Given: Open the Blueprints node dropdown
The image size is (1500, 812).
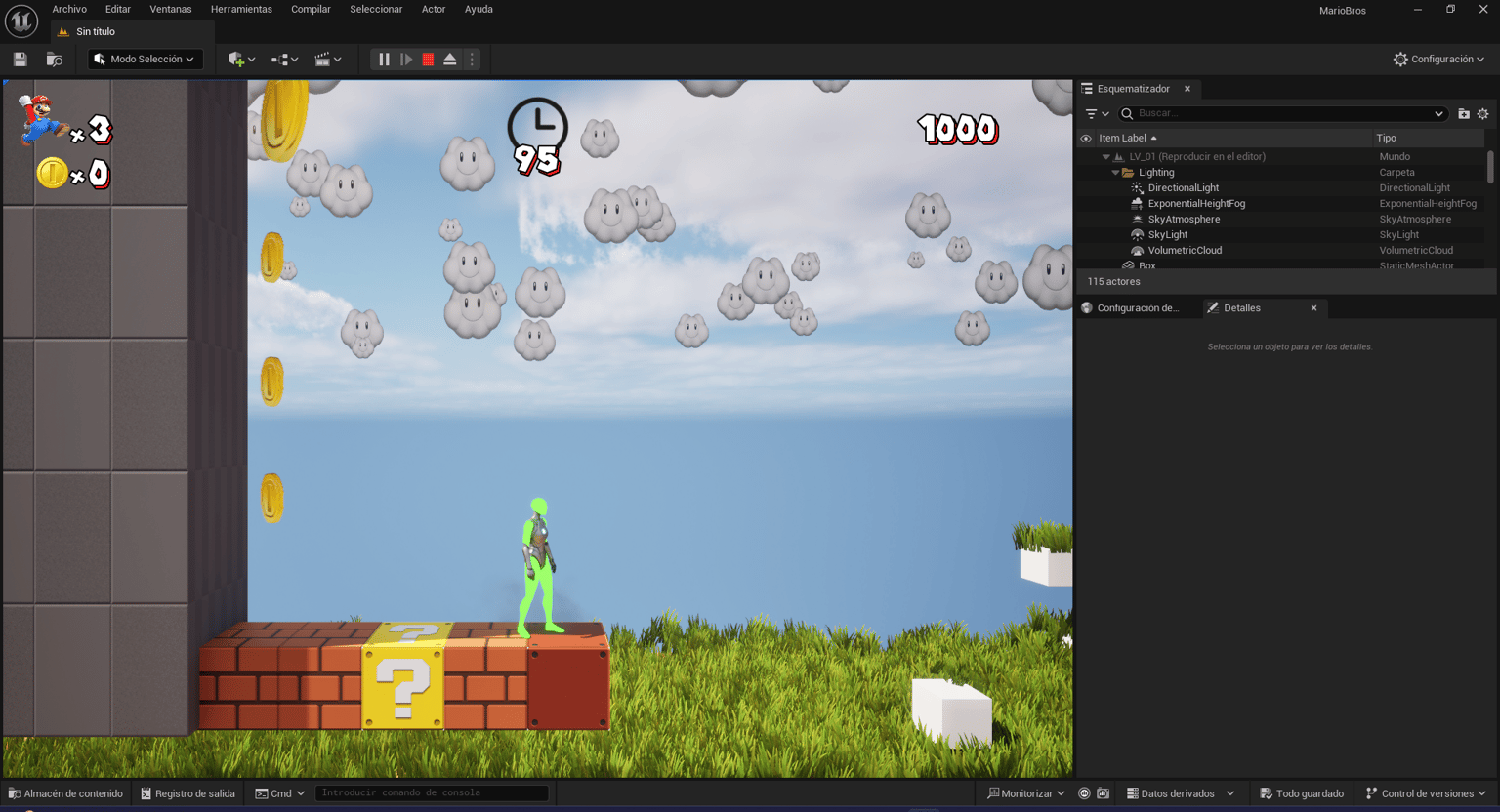Looking at the screenshot, I should pyautogui.click(x=284, y=60).
